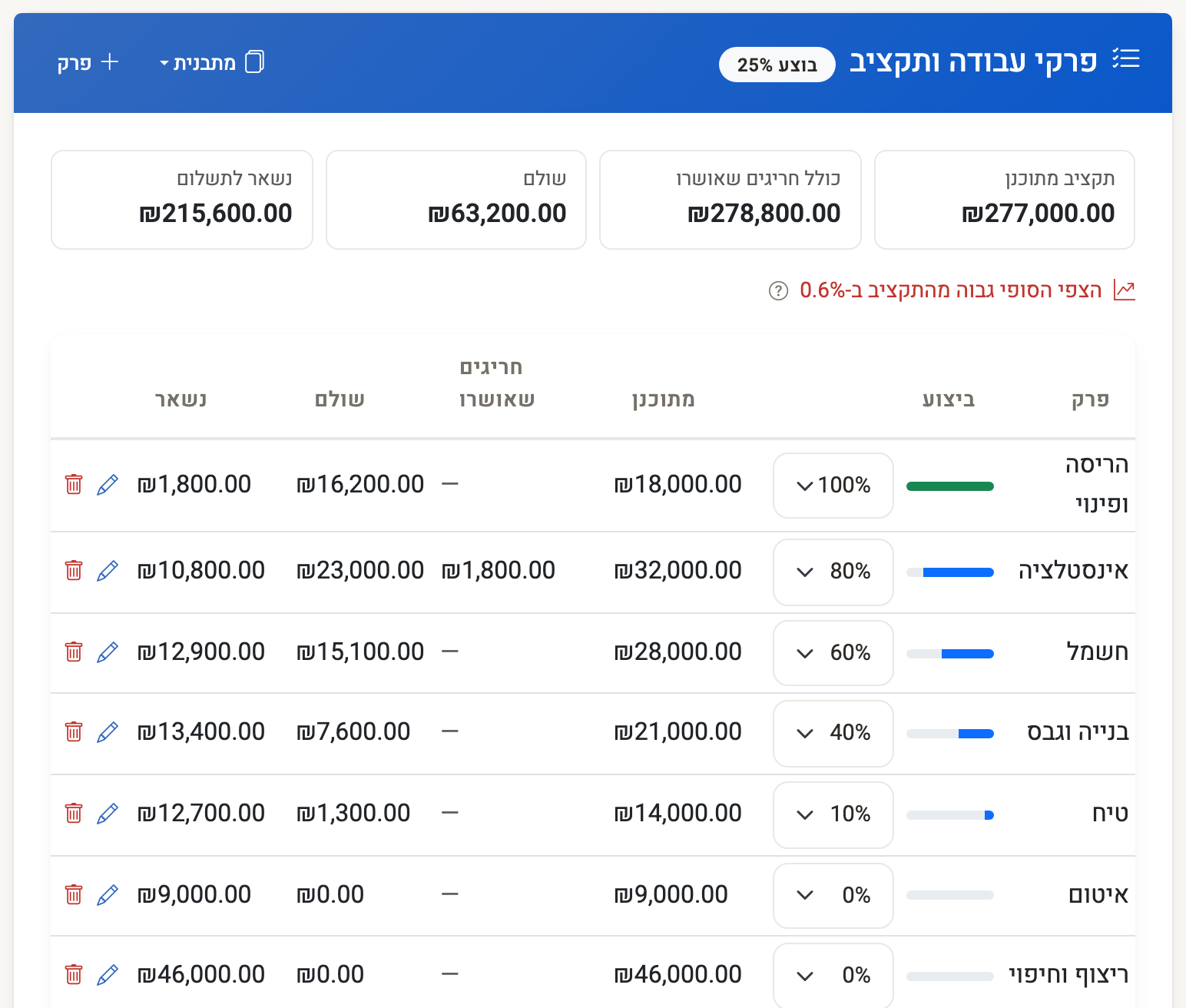Click the שולם summary card
This screenshot has height=1008, width=1186.
[x=456, y=200]
